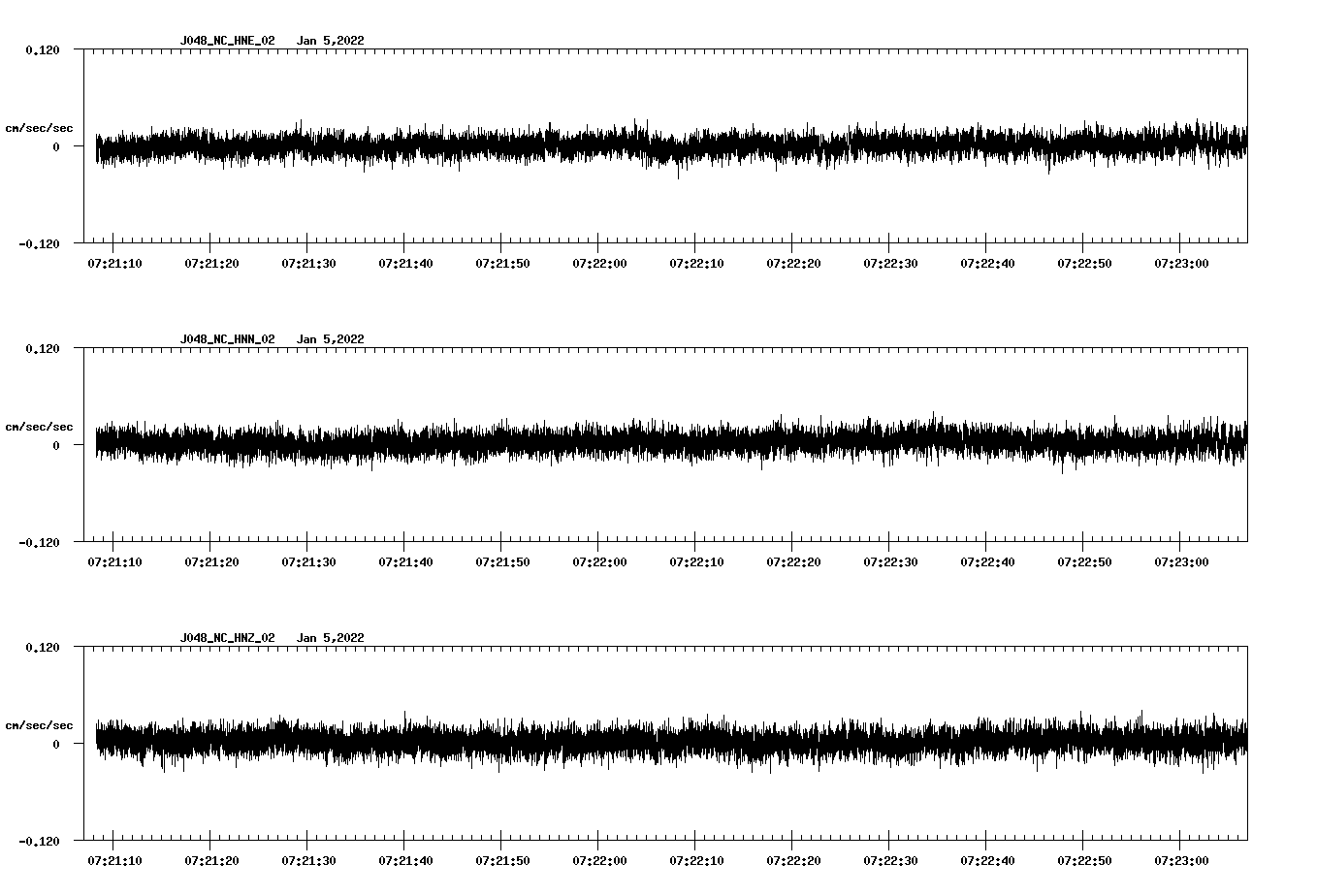Image resolution: width=1317 pixels, height=896 pixels.
Task: Click the 07:21:20 time label on HNE plot
Action: [x=211, y=263]
